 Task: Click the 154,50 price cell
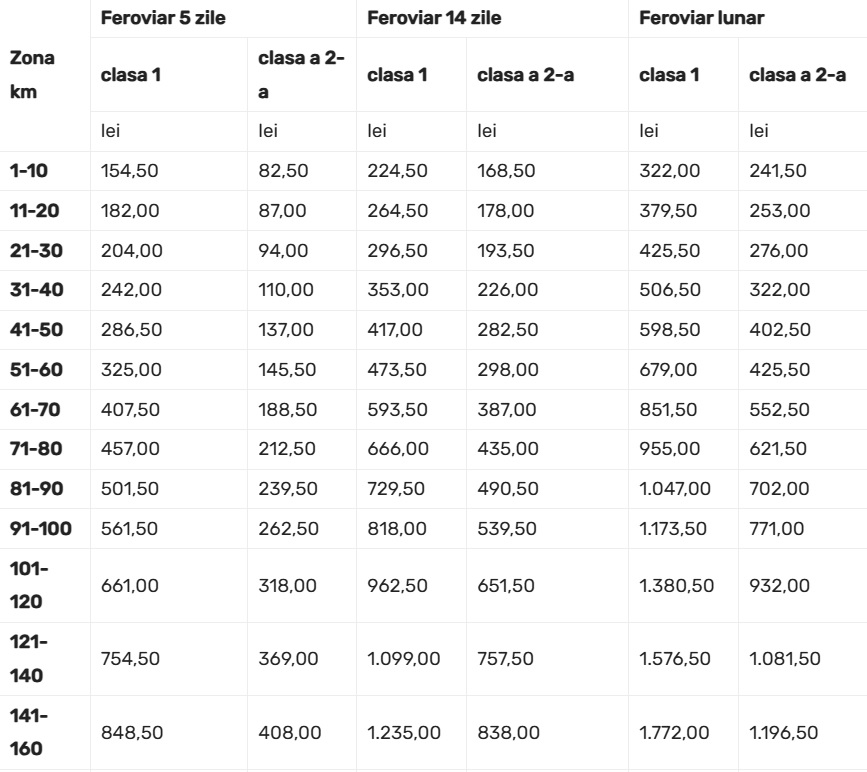pos(130,171)
